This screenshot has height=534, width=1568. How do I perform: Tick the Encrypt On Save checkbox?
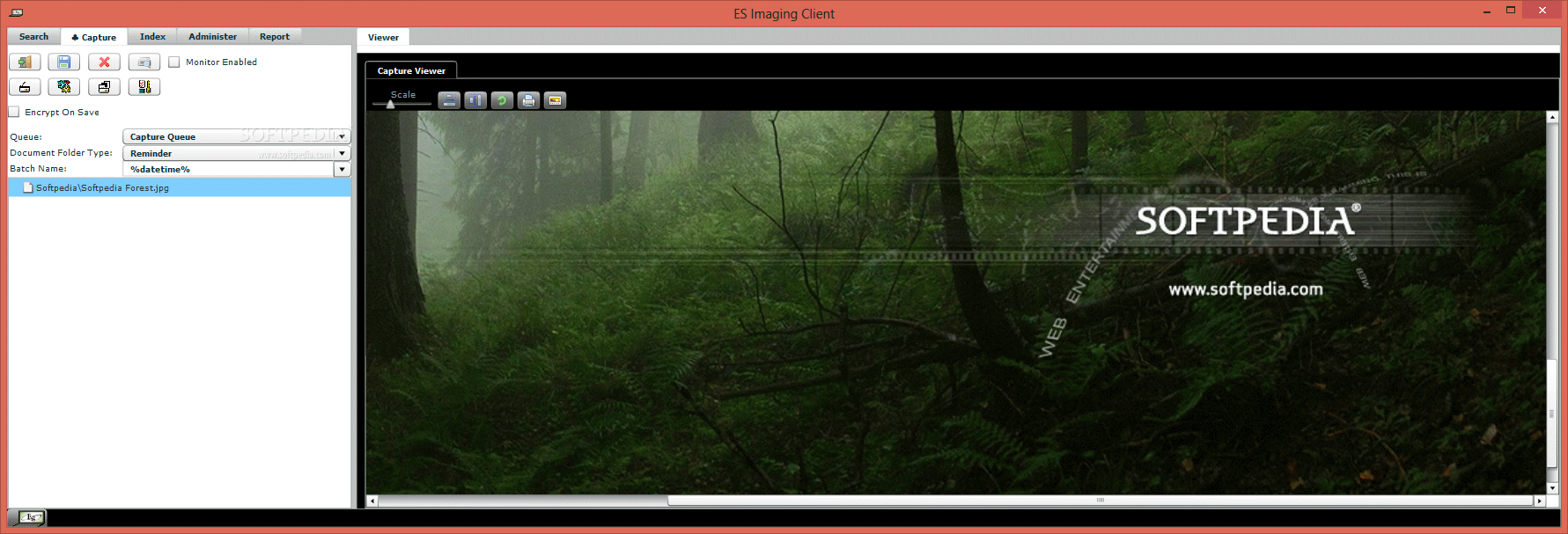[x=14, y=113]
